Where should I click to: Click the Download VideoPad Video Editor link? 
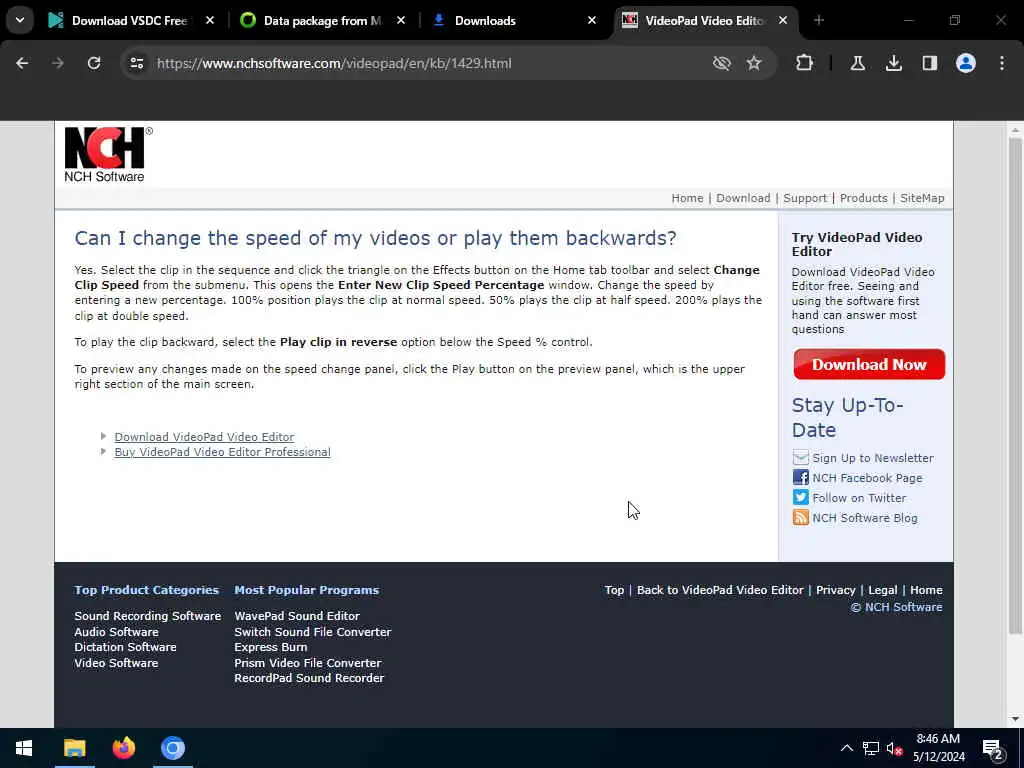[204, 437]
